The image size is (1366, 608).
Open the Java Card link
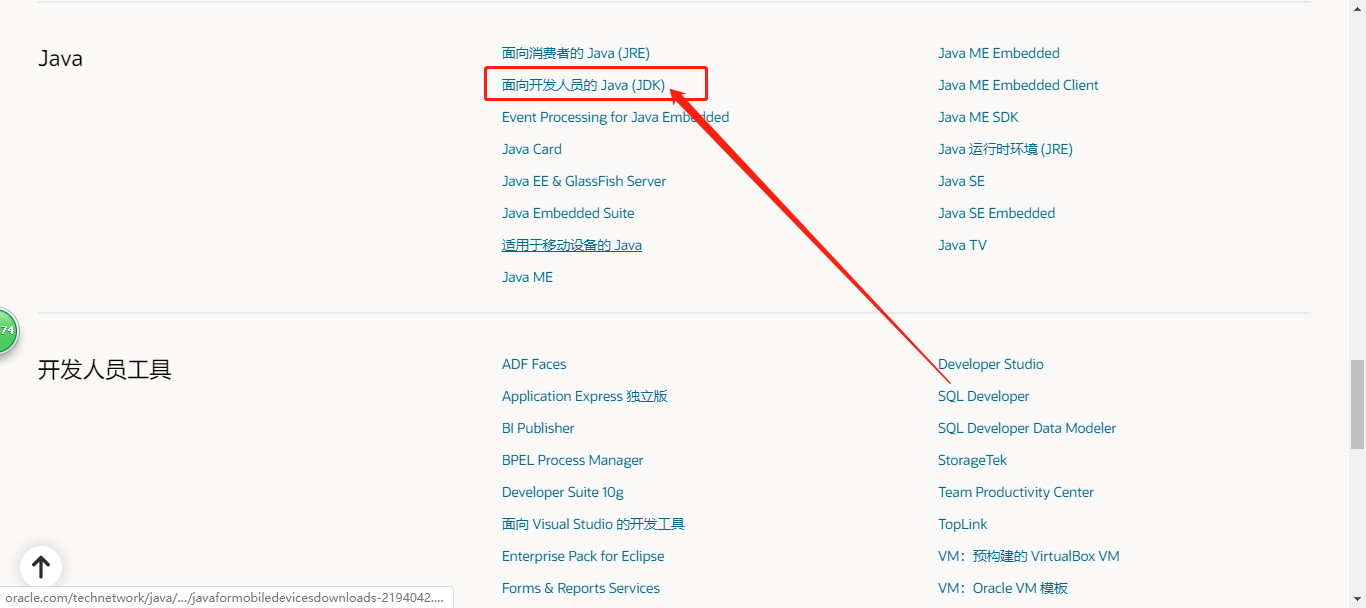click(532, 149)
